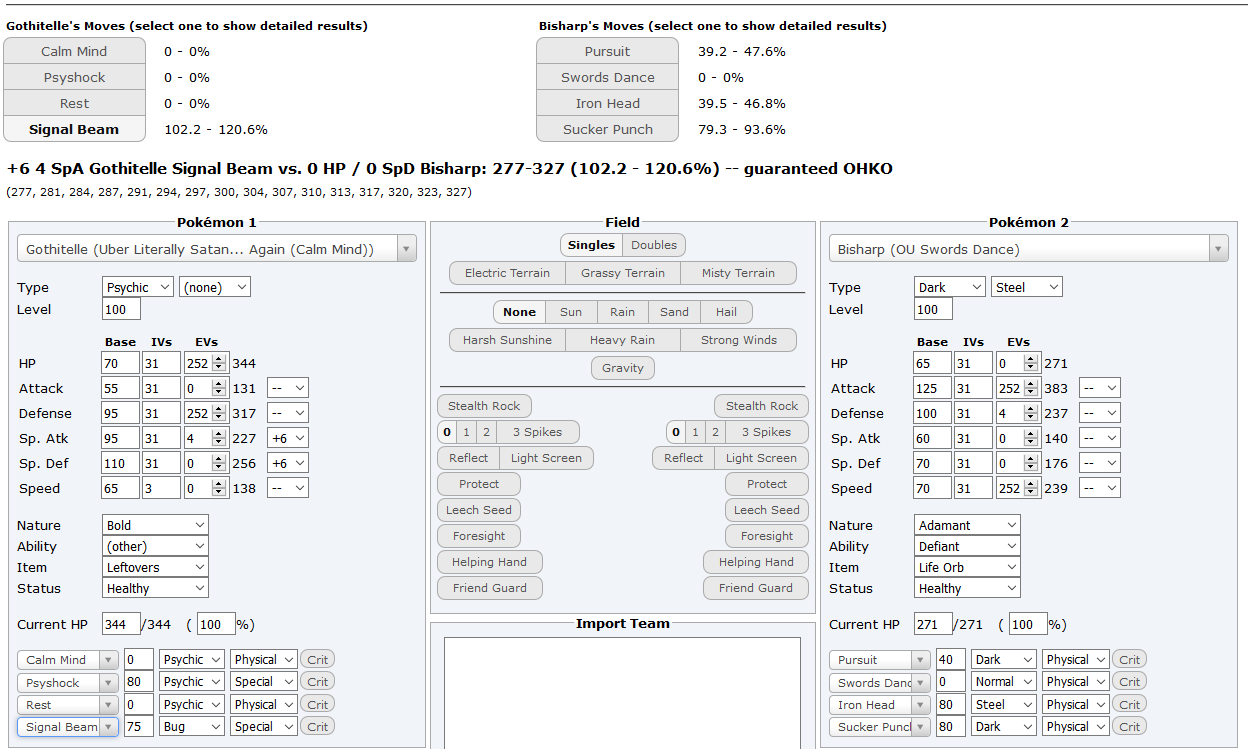Click Signal Beam base power field
1248x749 pixels.
138,727
